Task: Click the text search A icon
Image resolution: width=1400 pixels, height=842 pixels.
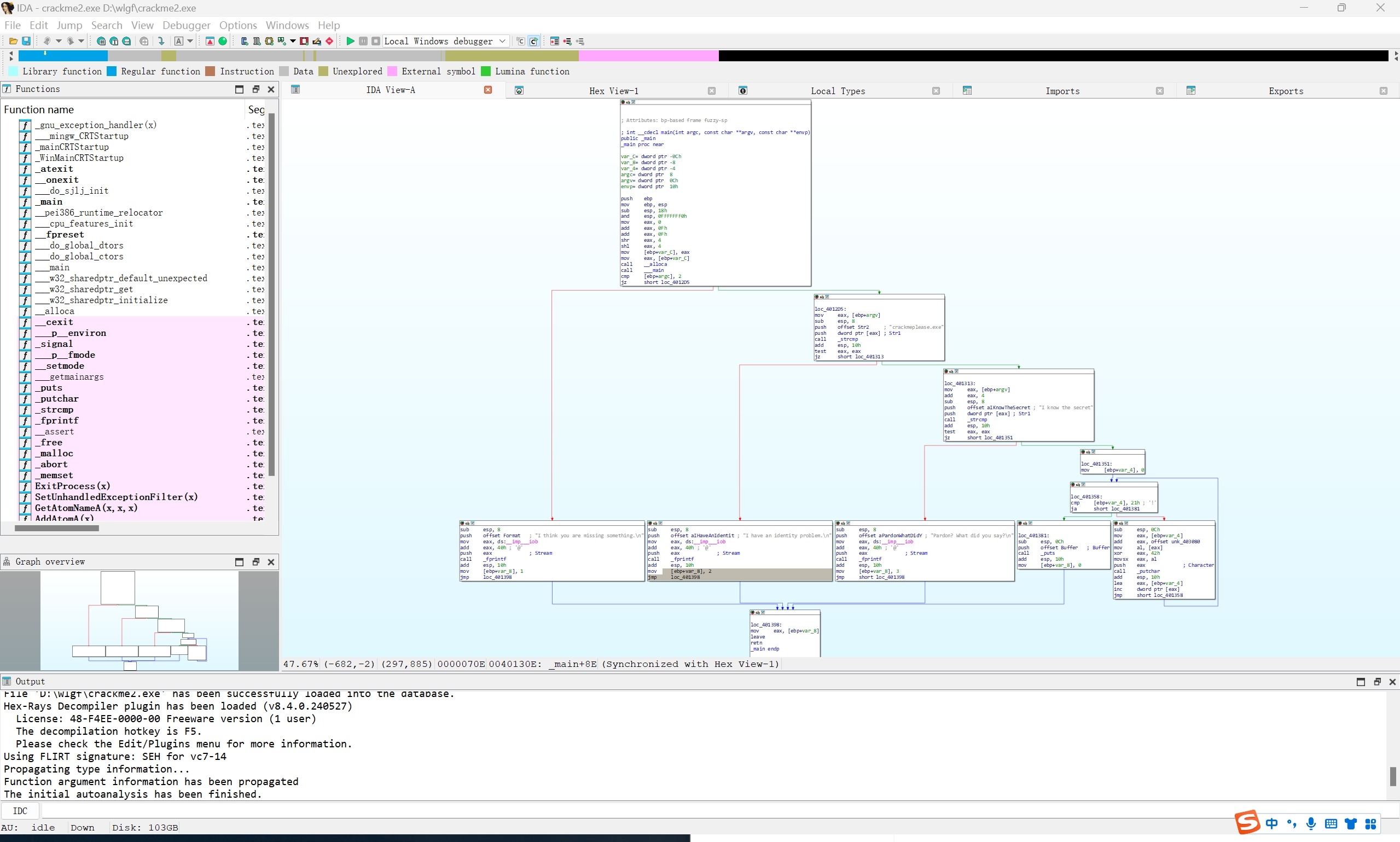Action: pos(179,41)
